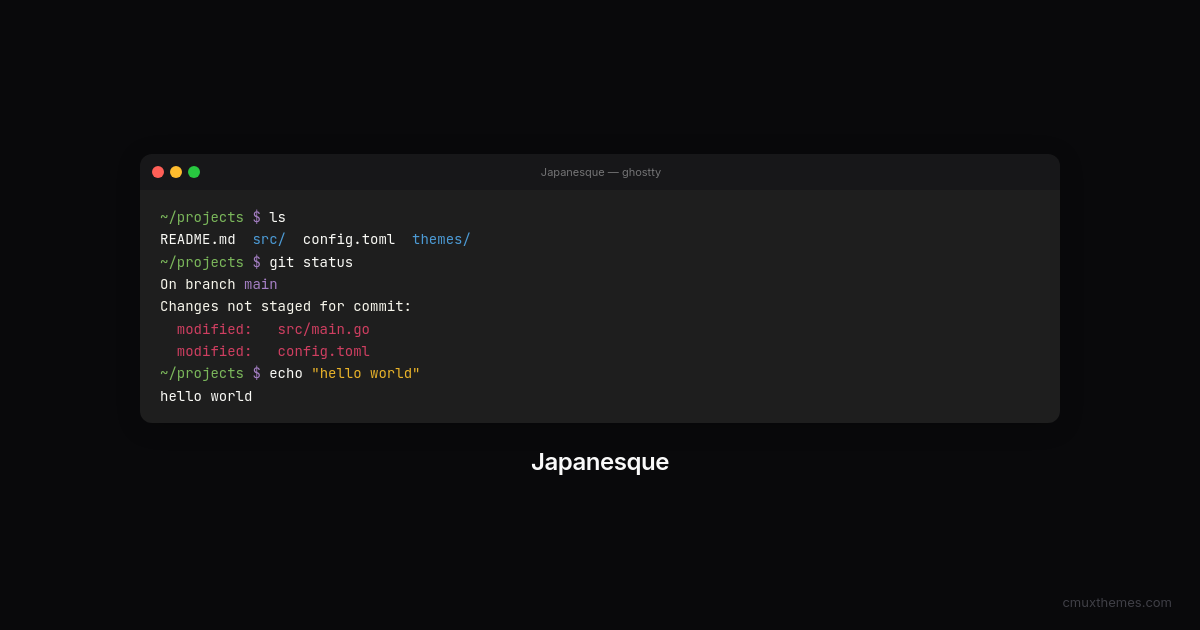Click the 'ls' command text
The height and width of the screenshot is (630, 1200).
pyautogui.click(x=277, y=218)
